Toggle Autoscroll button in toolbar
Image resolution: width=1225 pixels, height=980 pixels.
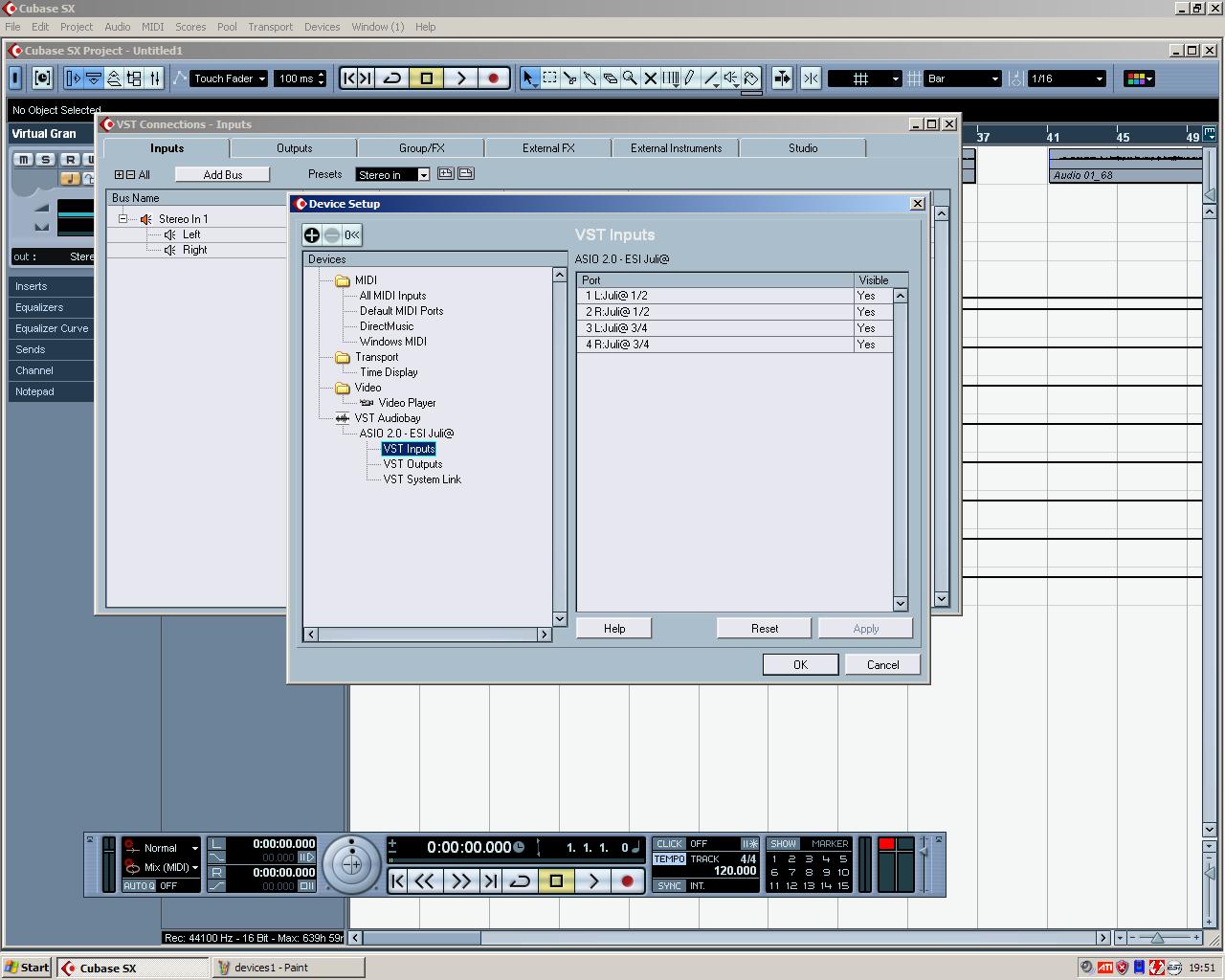tap(782, 78)
